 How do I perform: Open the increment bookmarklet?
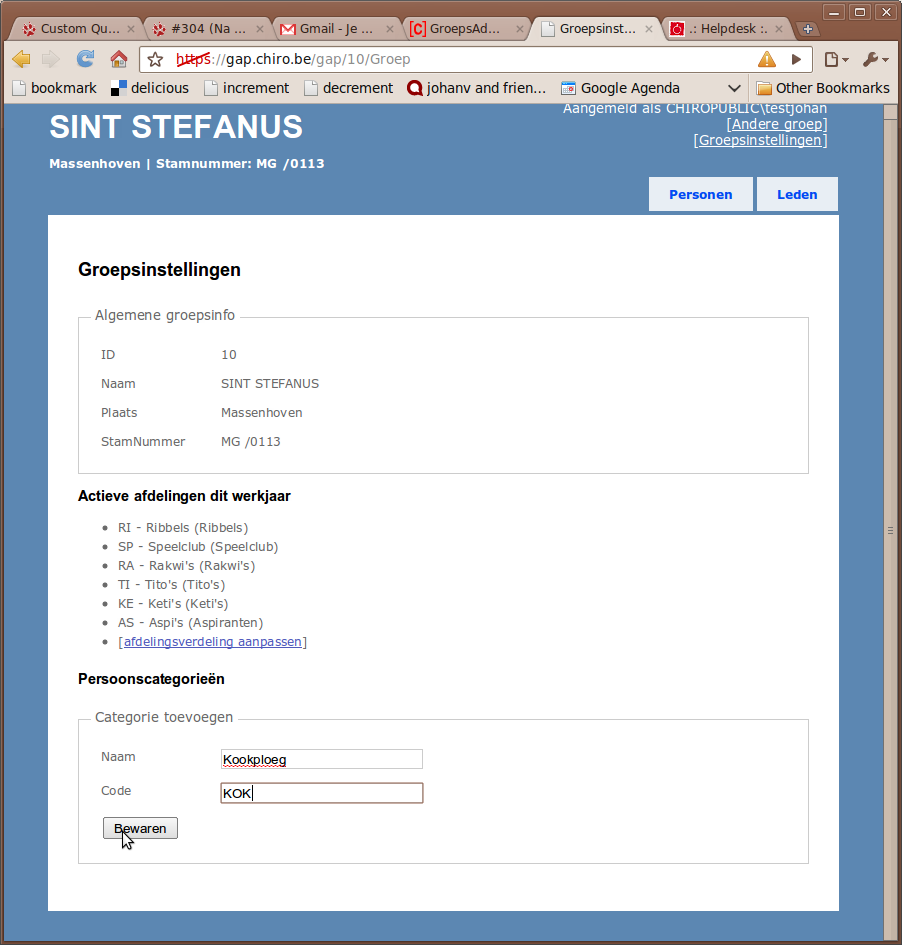click(x=246, y=88)
